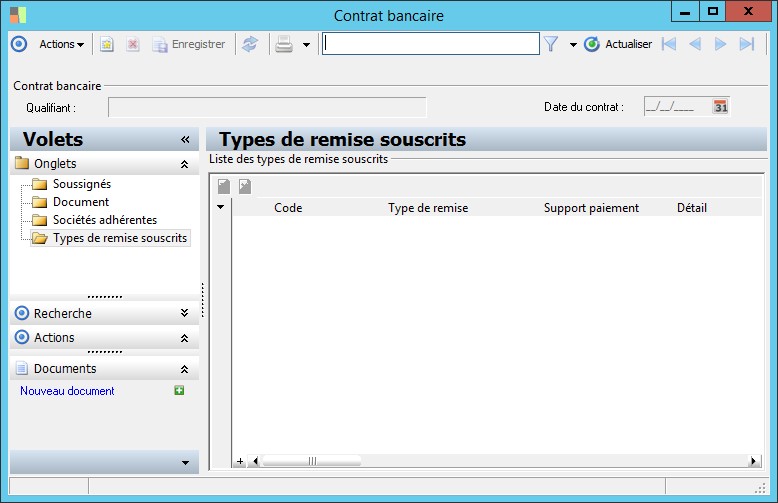Click the circle icon next to Recherche

[x=22, y=313]
